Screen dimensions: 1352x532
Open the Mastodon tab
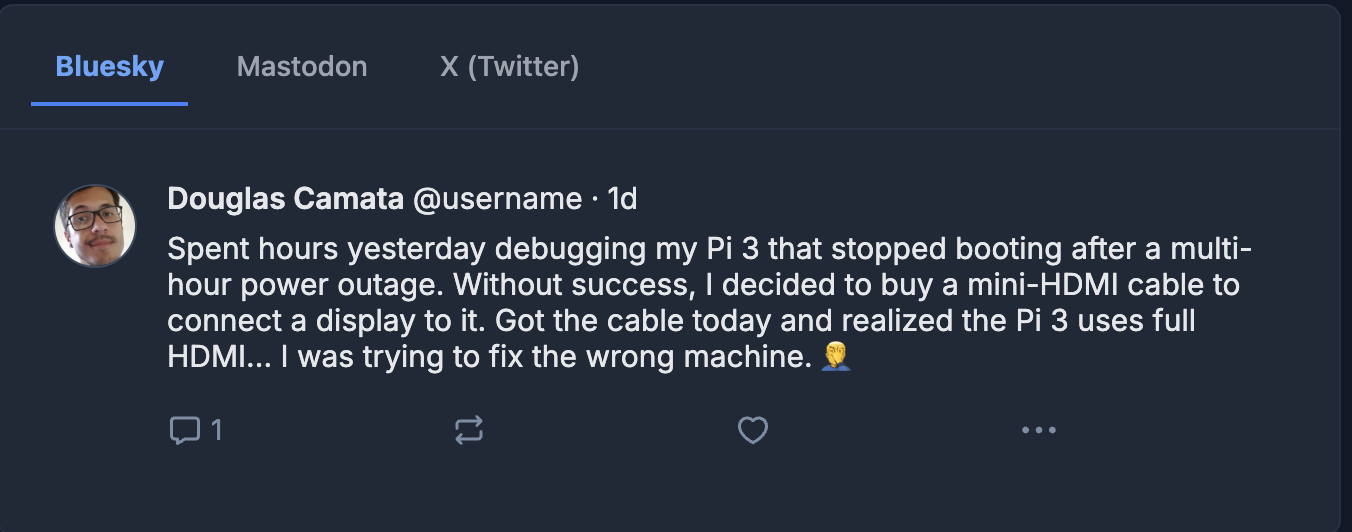click(302, 67)
